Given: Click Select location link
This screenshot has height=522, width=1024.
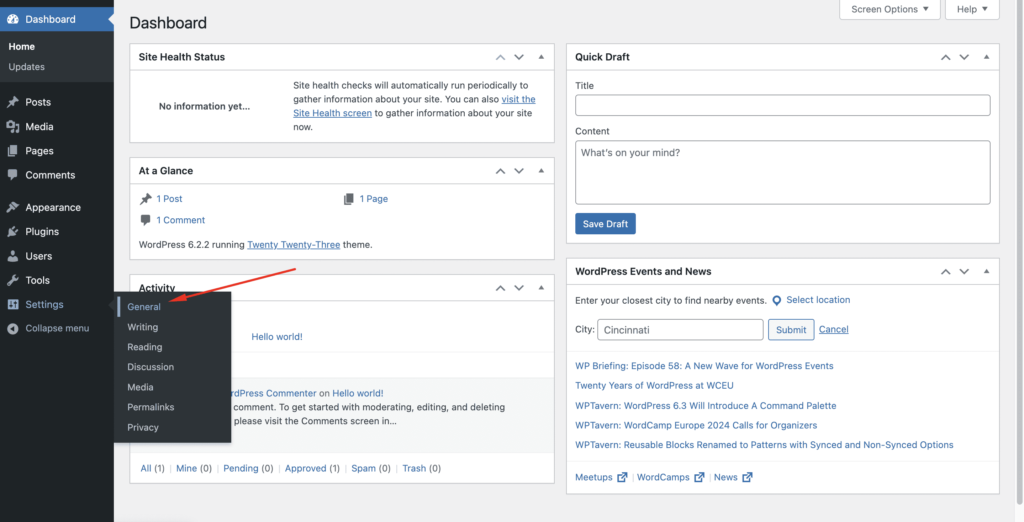Looking at the screenshot, I should [x=818, y=300].
